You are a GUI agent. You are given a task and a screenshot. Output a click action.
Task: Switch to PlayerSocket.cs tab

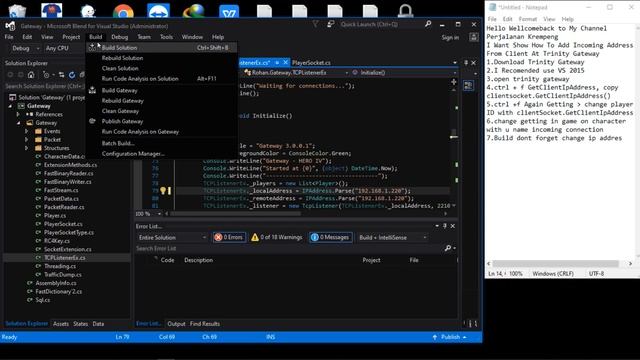tap(311, 63)
